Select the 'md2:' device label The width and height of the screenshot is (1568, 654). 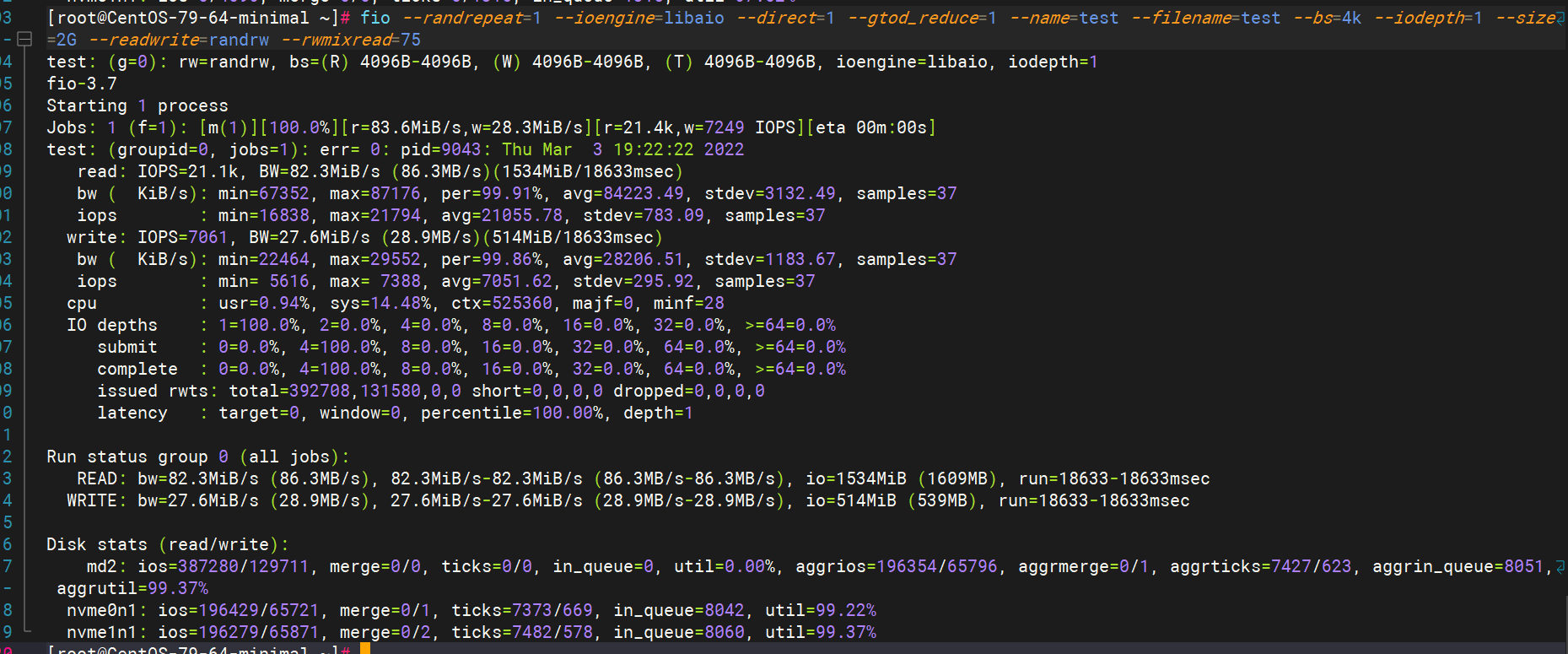tap(107, 566)
